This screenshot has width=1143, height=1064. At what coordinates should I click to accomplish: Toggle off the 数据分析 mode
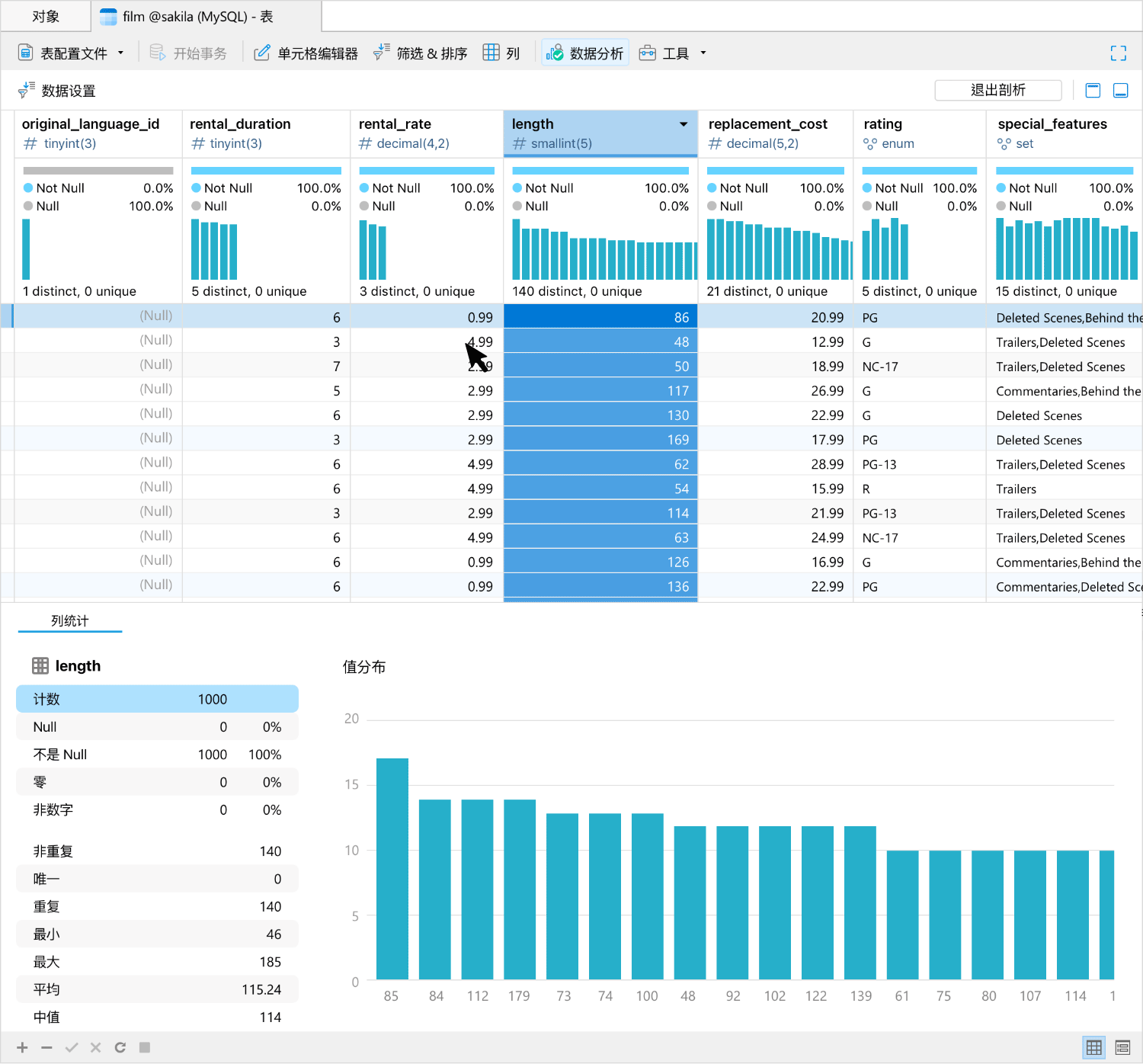(584, 53)
